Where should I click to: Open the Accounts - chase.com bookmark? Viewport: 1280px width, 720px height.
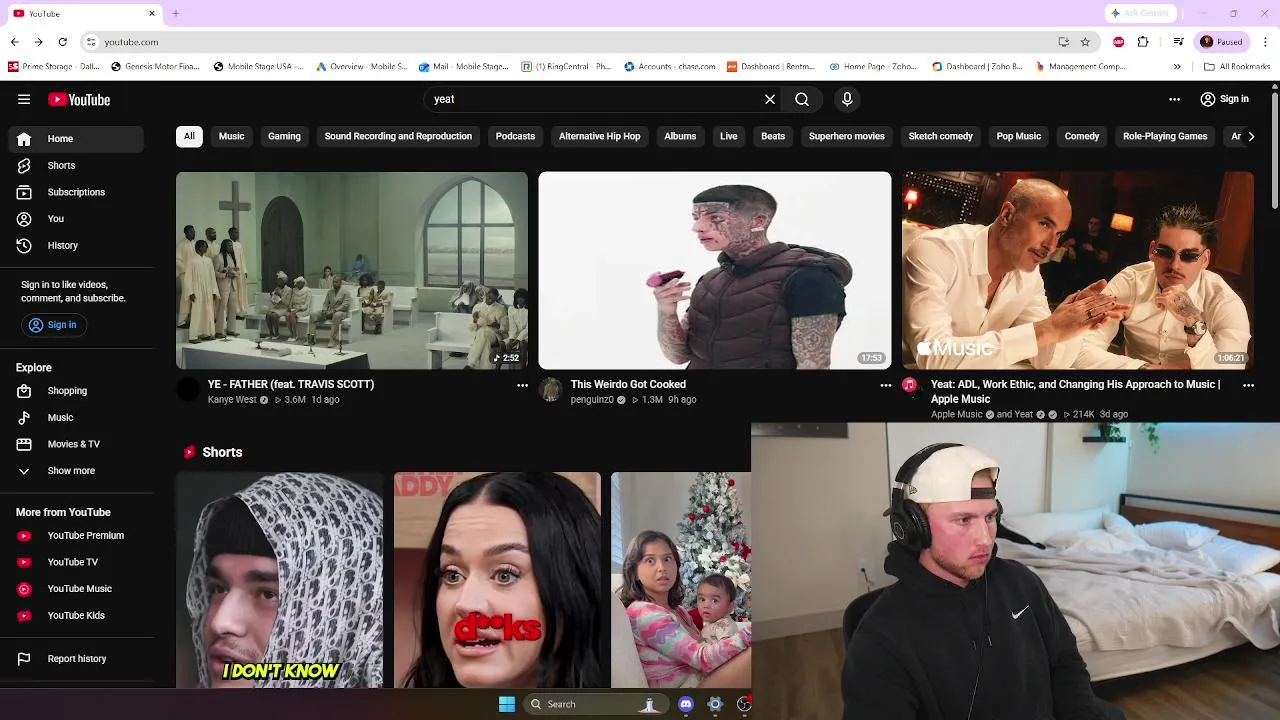click(669, 67)
